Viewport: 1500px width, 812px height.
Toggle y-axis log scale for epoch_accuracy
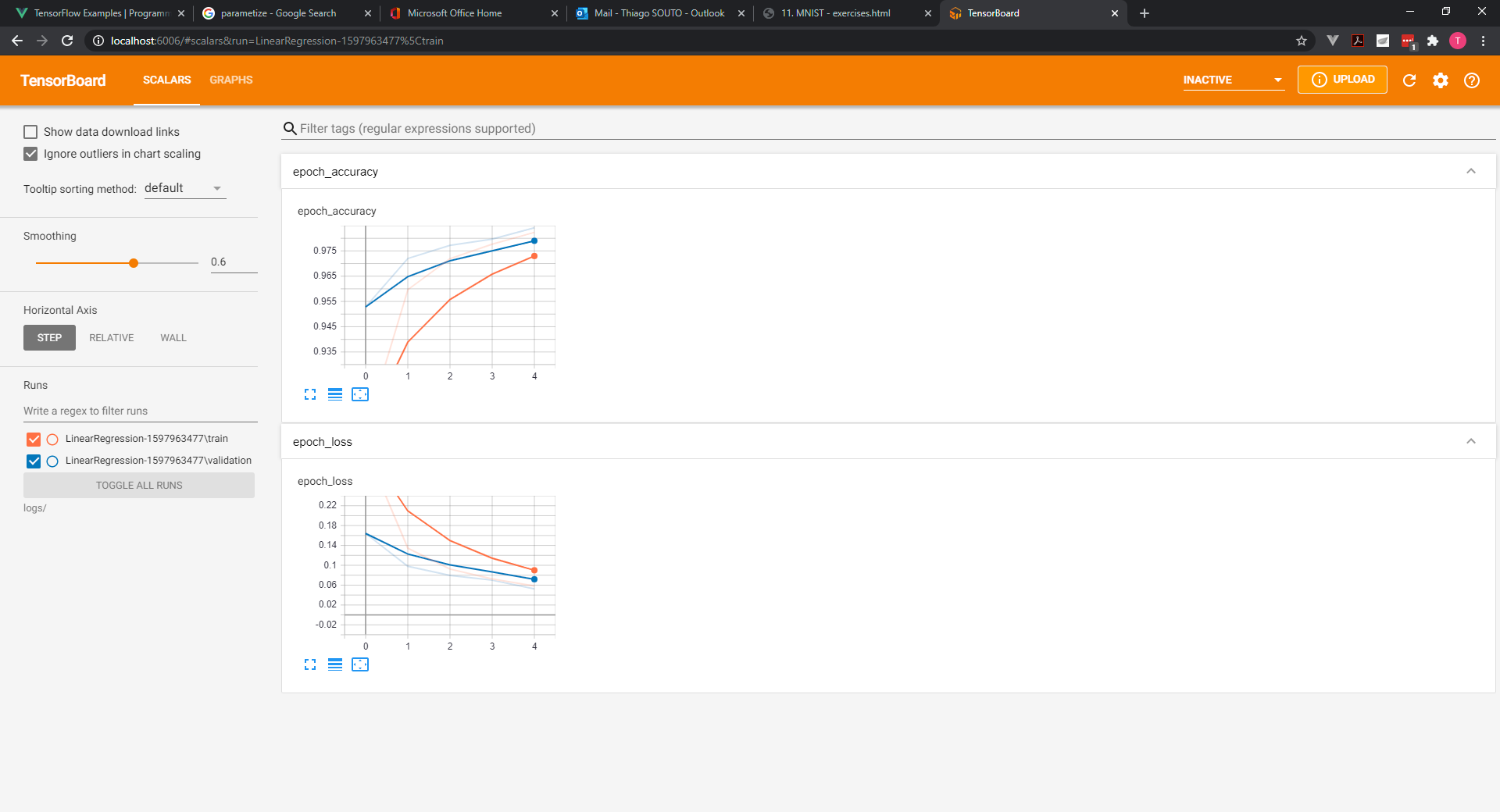pos(335,394)
